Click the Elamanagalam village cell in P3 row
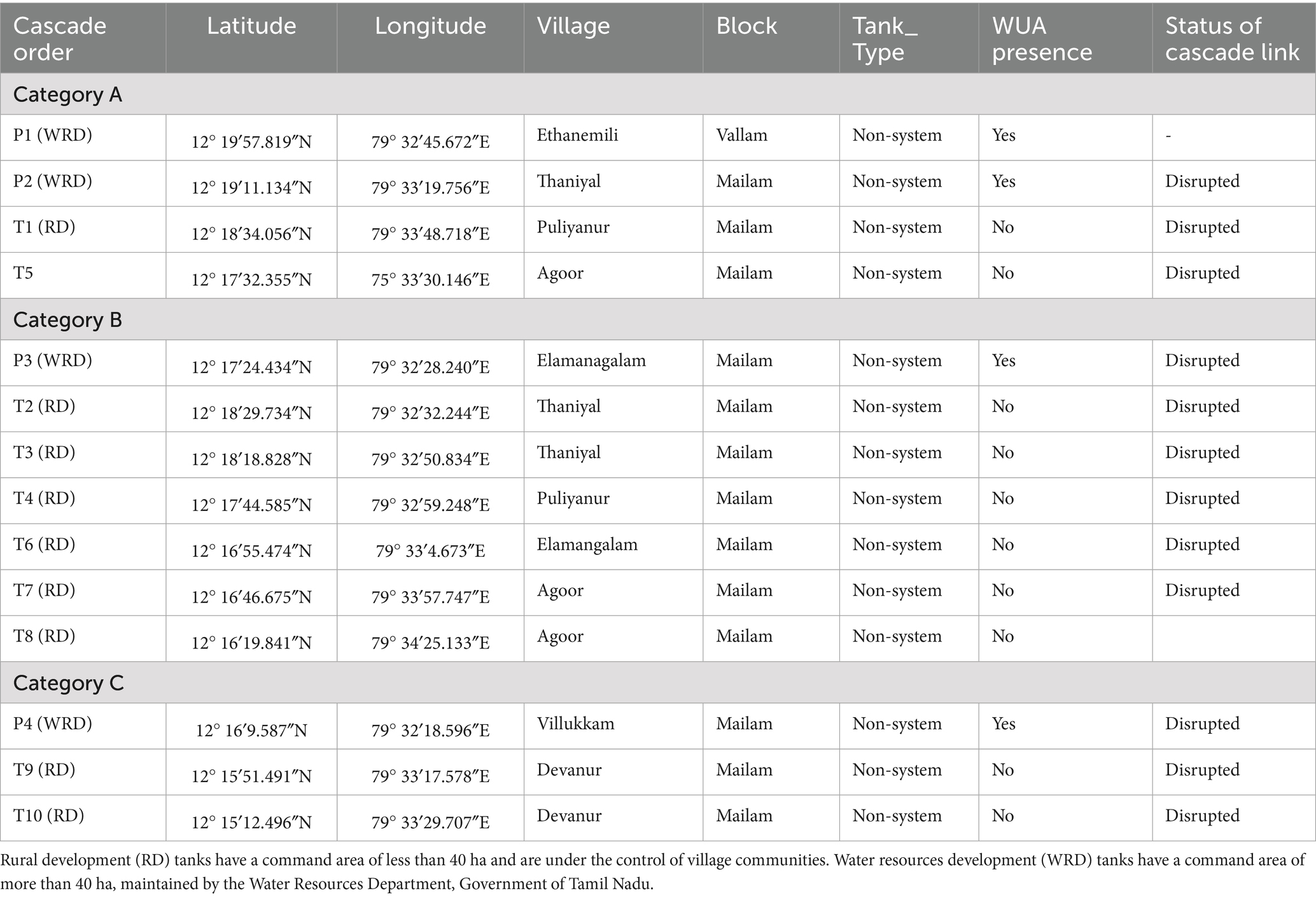This screenshot has width=1316, height=898. 591,360
